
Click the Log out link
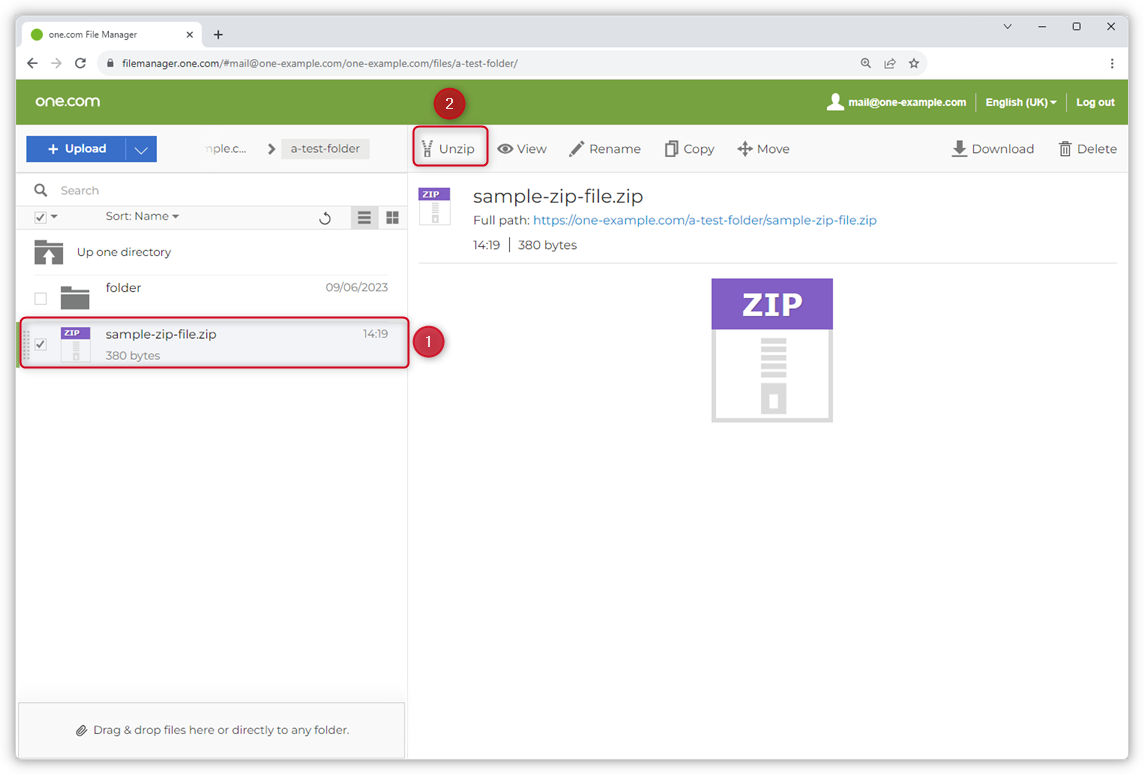click(1095, 101)
